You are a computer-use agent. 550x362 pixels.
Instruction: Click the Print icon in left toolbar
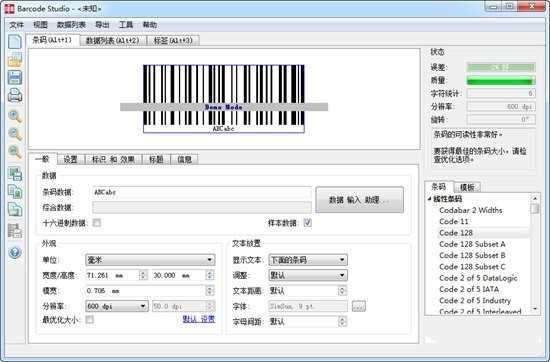(x=15, y=95)
